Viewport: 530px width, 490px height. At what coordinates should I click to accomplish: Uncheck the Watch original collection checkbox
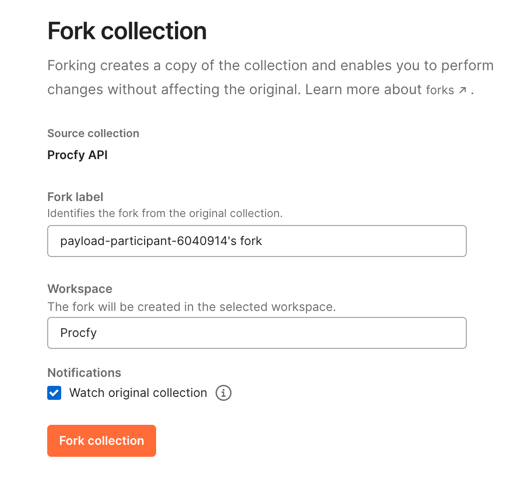pos(54,393)
